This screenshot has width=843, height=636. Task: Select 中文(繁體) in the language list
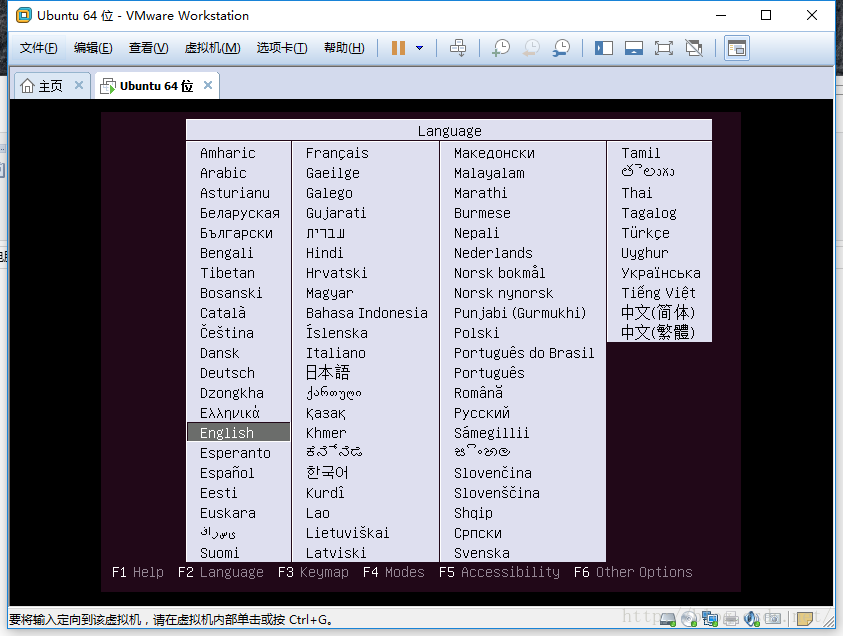point(658,332)
